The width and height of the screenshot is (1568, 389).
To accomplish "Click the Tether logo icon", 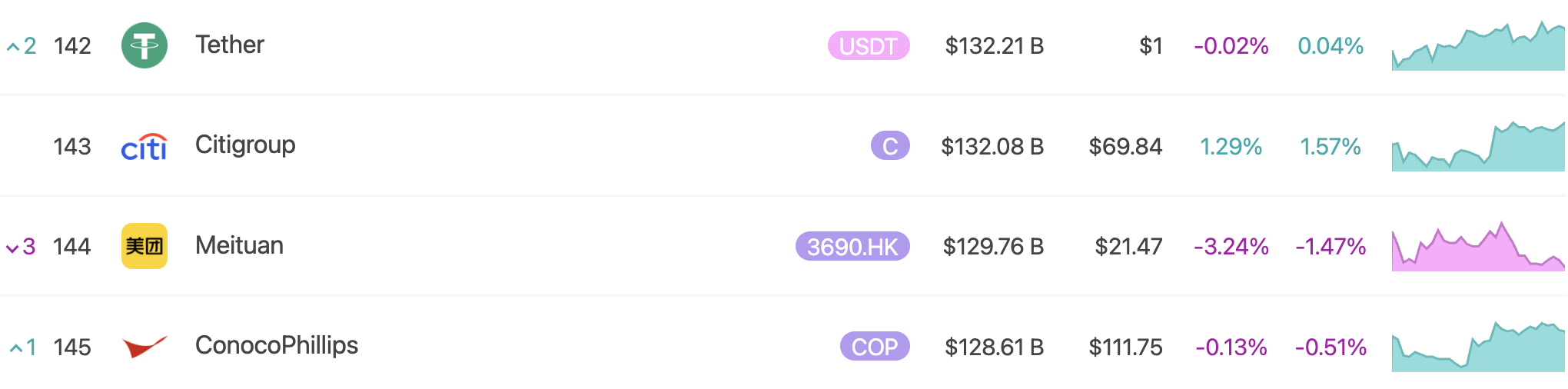I will 145,46.
